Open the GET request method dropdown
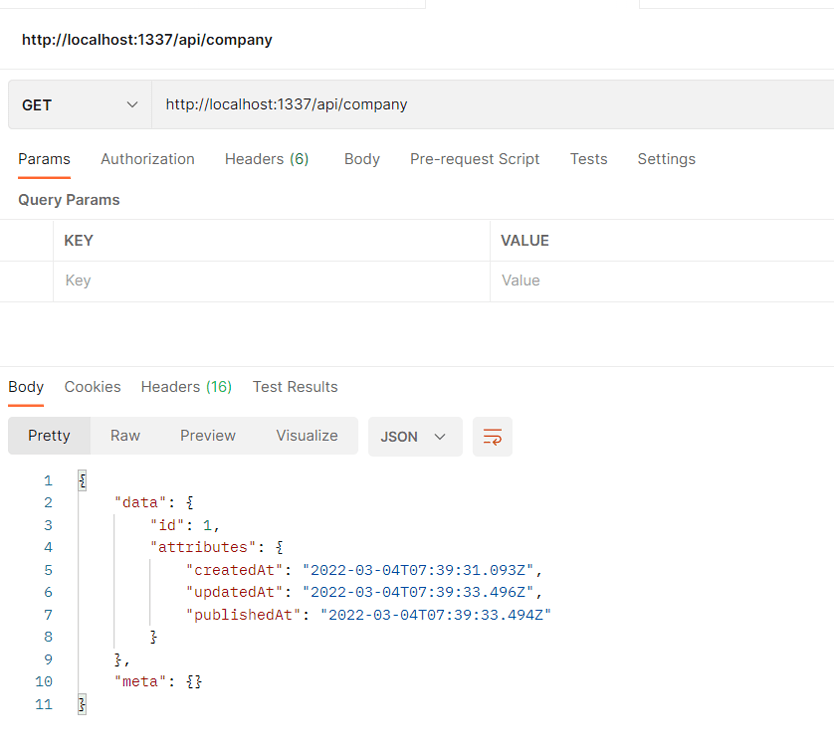Image resolution: width=834 pixels, height=750 pixels. point(79,104)
